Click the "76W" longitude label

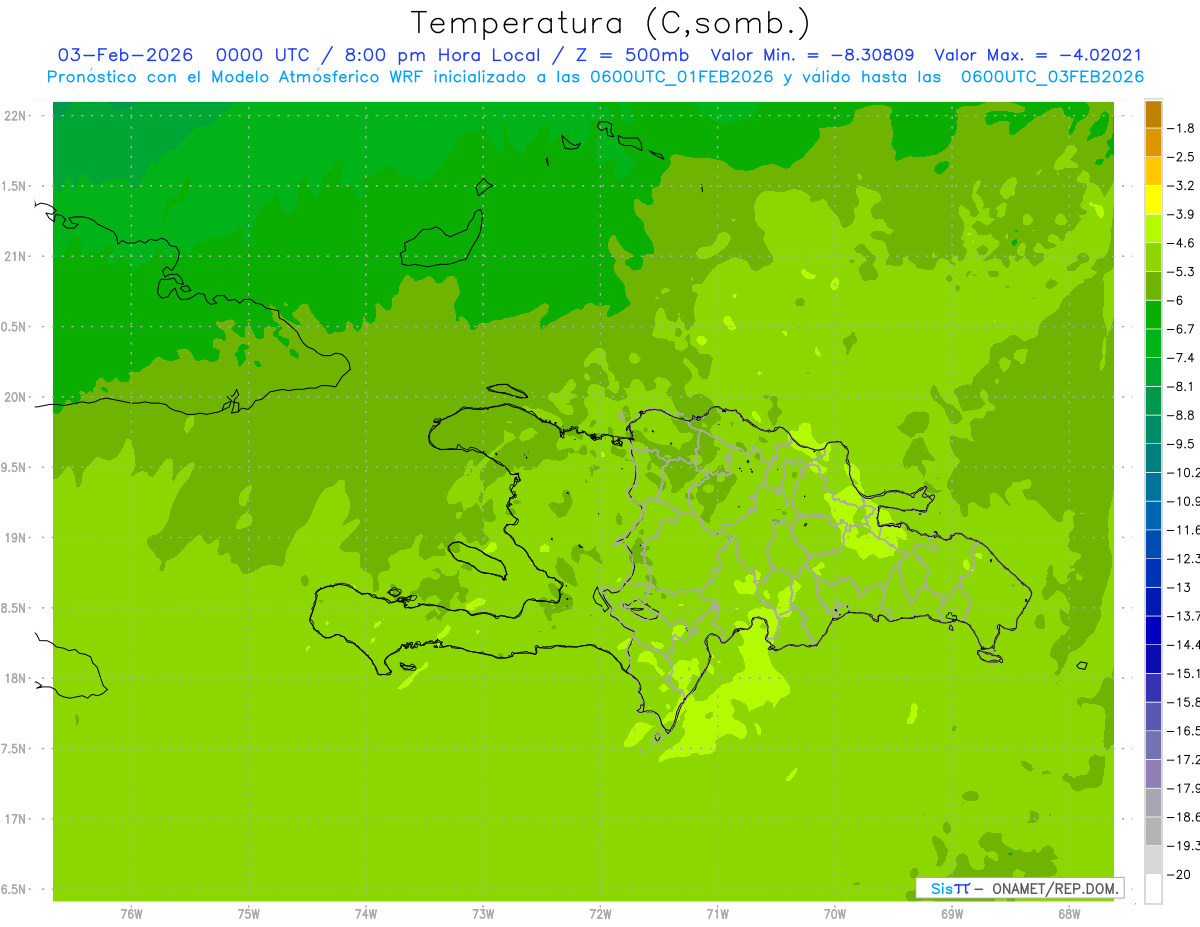(x=131, y=915)
